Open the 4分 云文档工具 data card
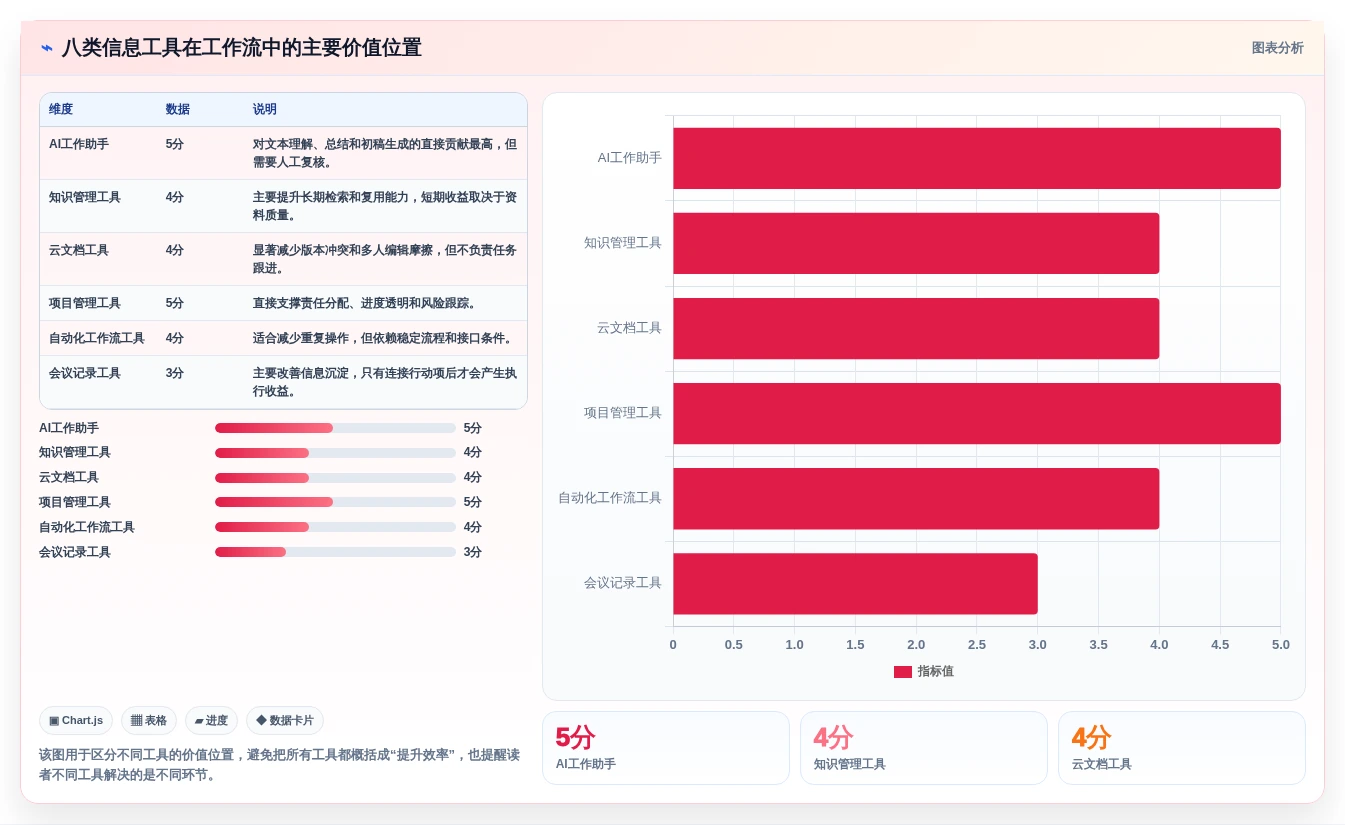Image resolution: width=1345 pixels, height=825 pixels. pos(1182,748)
